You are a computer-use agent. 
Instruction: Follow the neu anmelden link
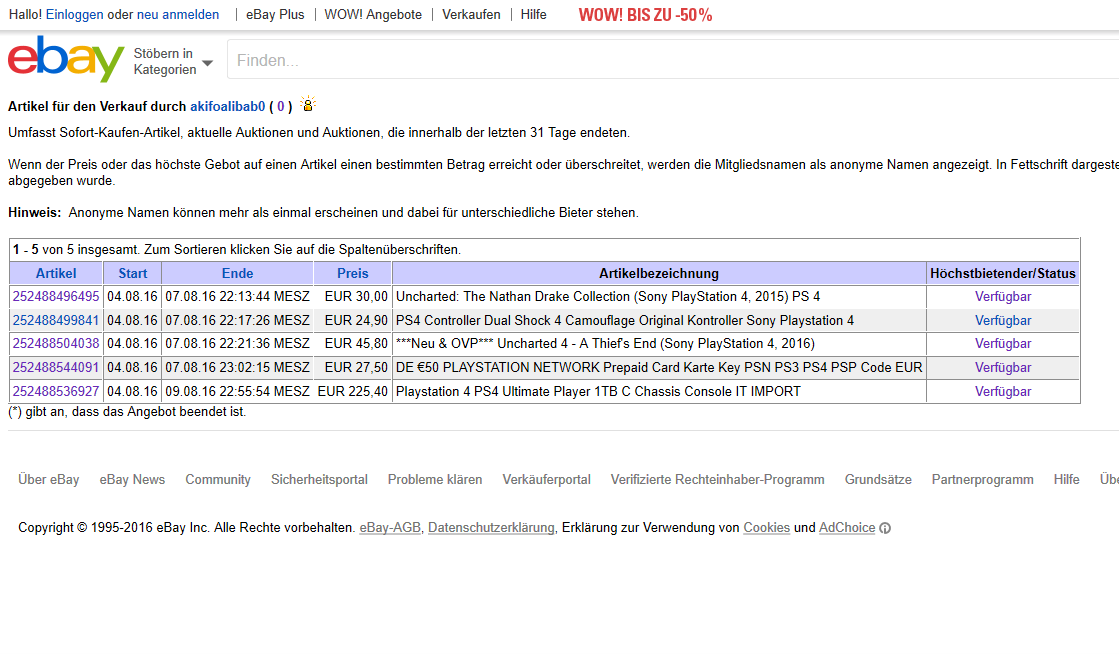tap(178, 14)
